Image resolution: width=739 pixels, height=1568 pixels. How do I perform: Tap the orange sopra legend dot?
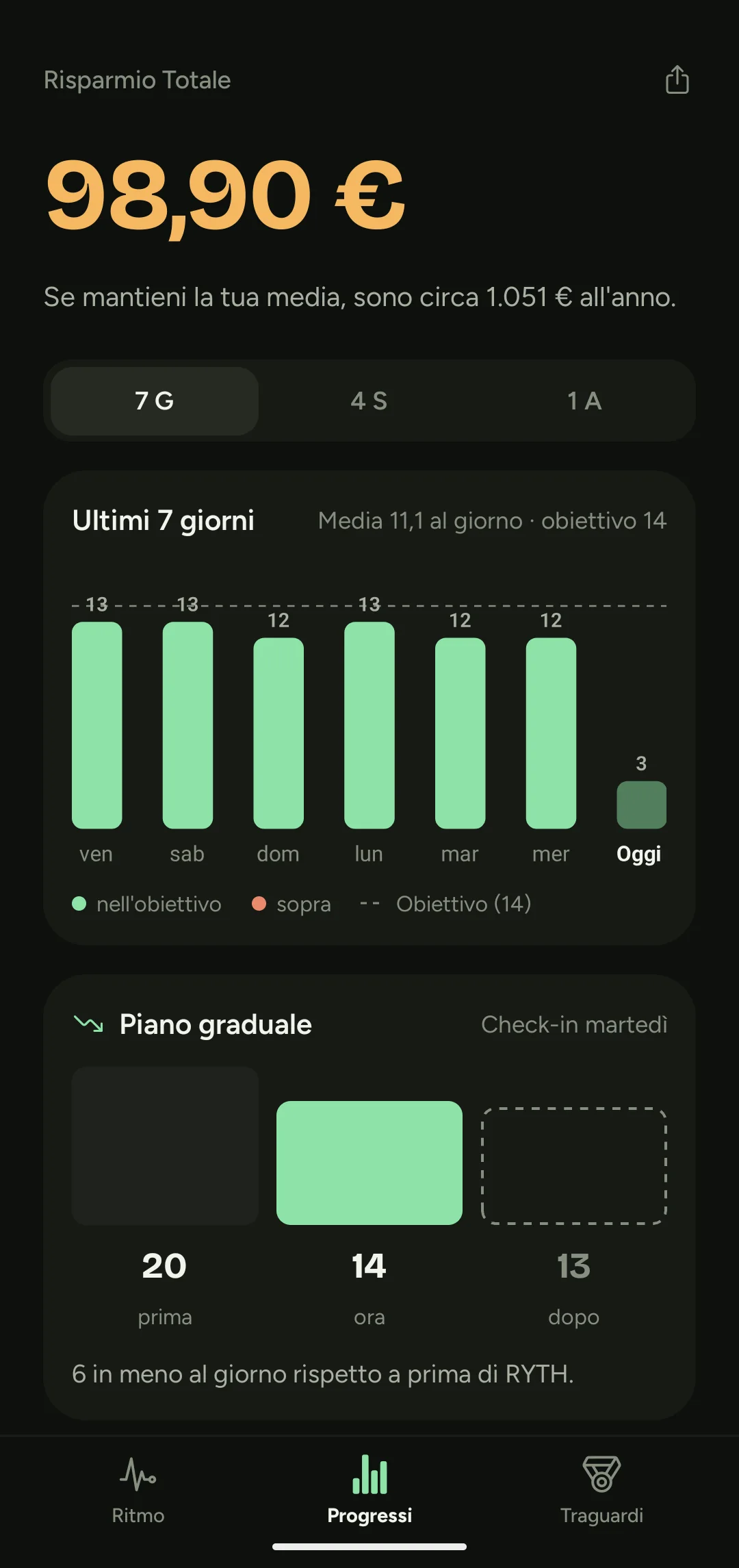pyautogui.click(x=259, y=904)
